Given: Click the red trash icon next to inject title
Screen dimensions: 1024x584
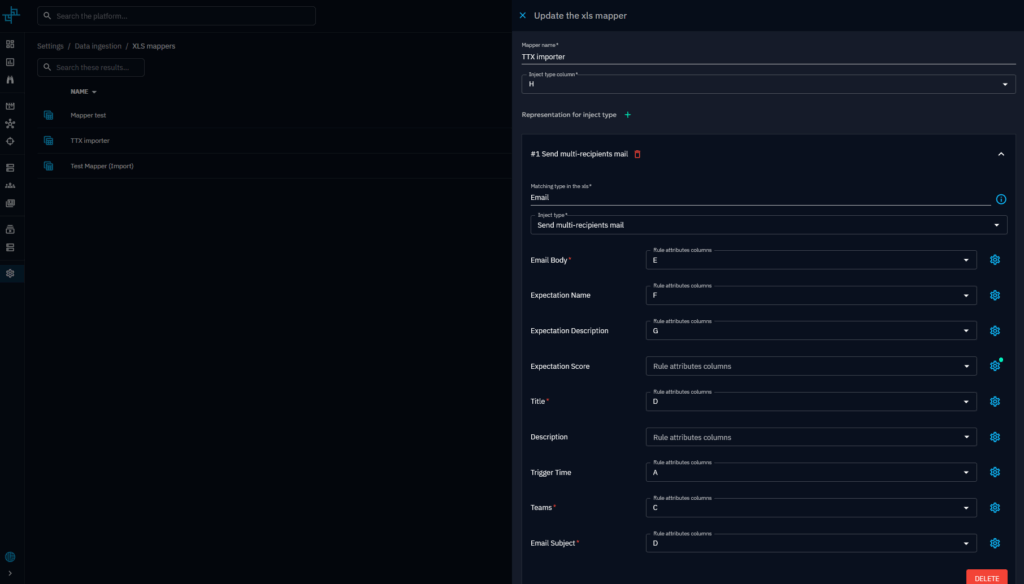Looking at the screenshot, I should [x=638, y=154].
